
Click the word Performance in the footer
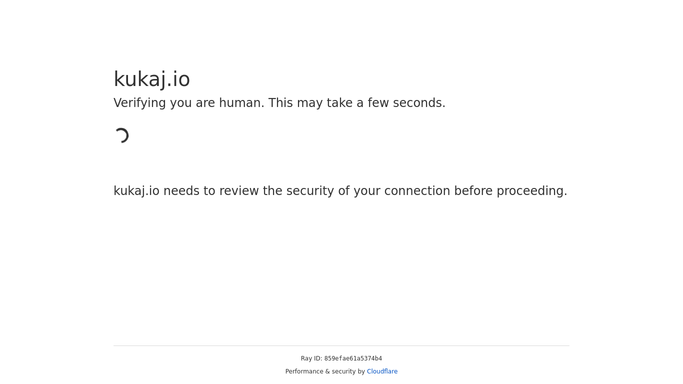(x=304, y=371)
